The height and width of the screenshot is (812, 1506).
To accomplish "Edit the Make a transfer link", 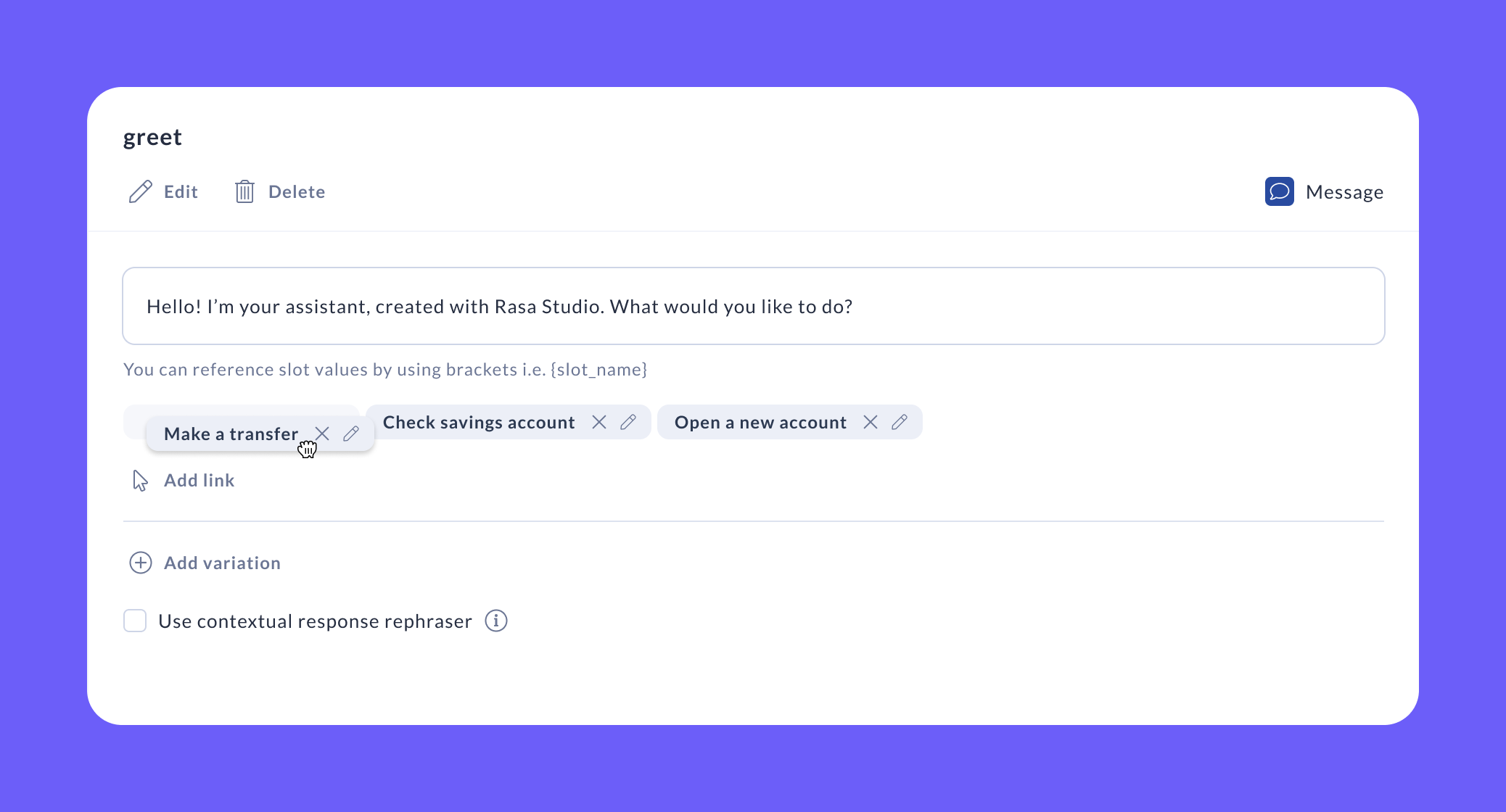I will [351, 434].
